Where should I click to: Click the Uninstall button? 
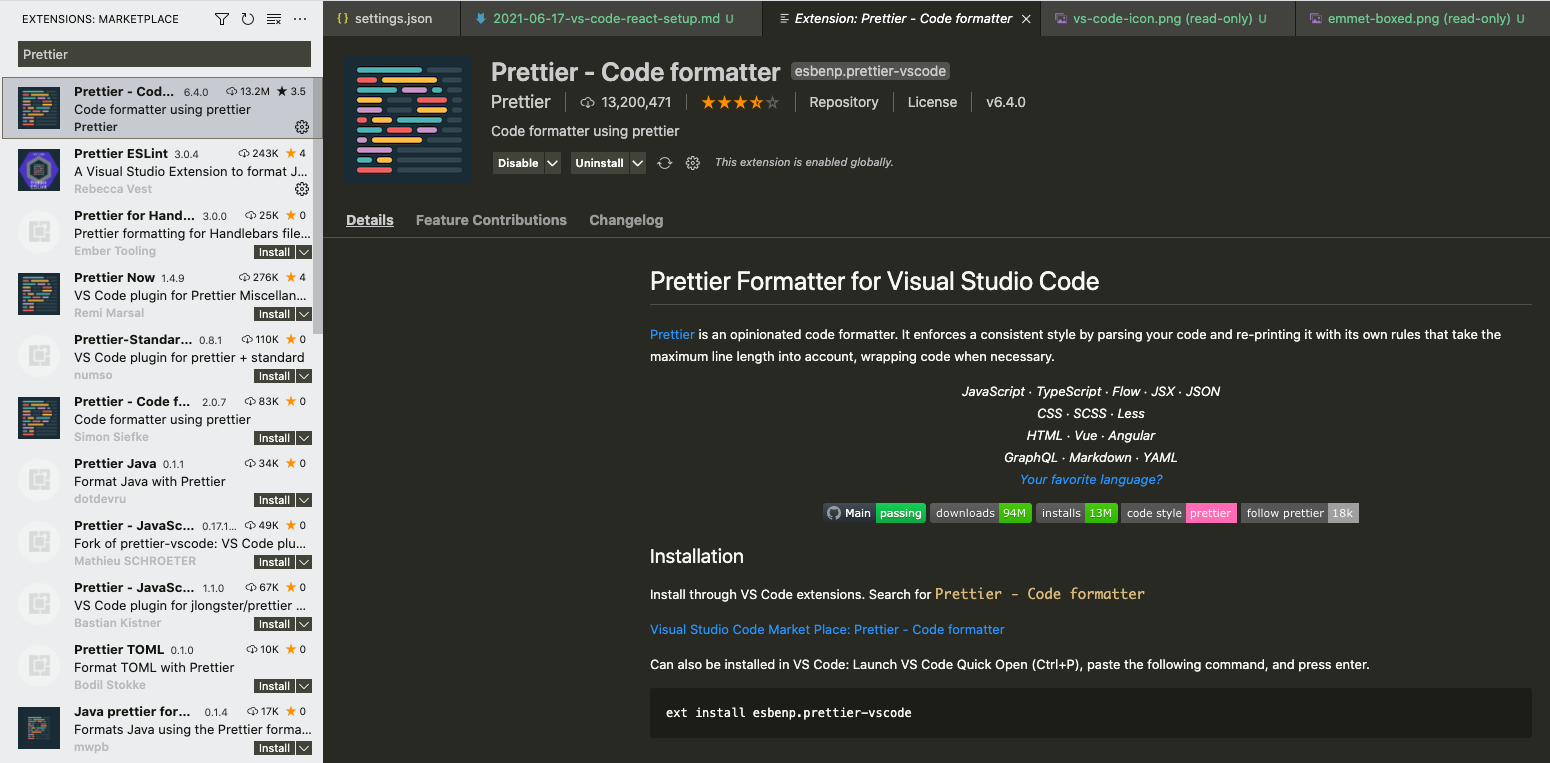pos(600,163)
